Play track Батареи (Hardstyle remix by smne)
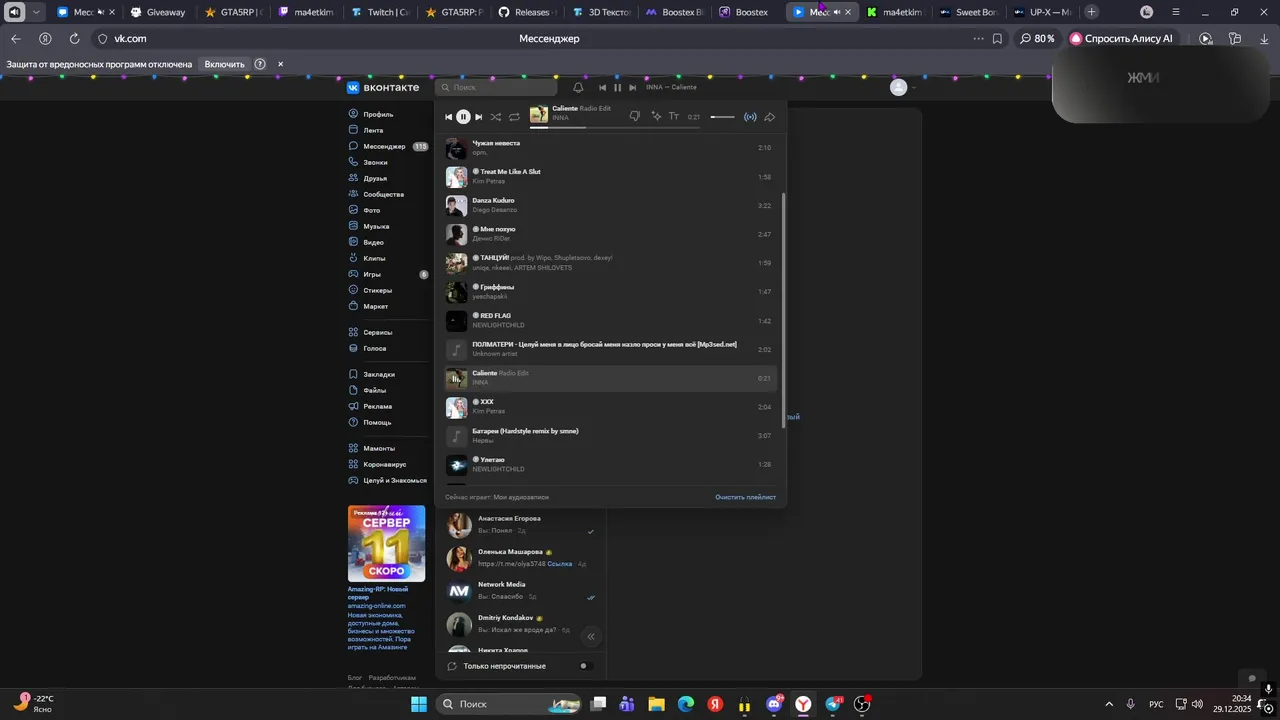This screenshot has width=1280, height=720. (x=610, y=435)
